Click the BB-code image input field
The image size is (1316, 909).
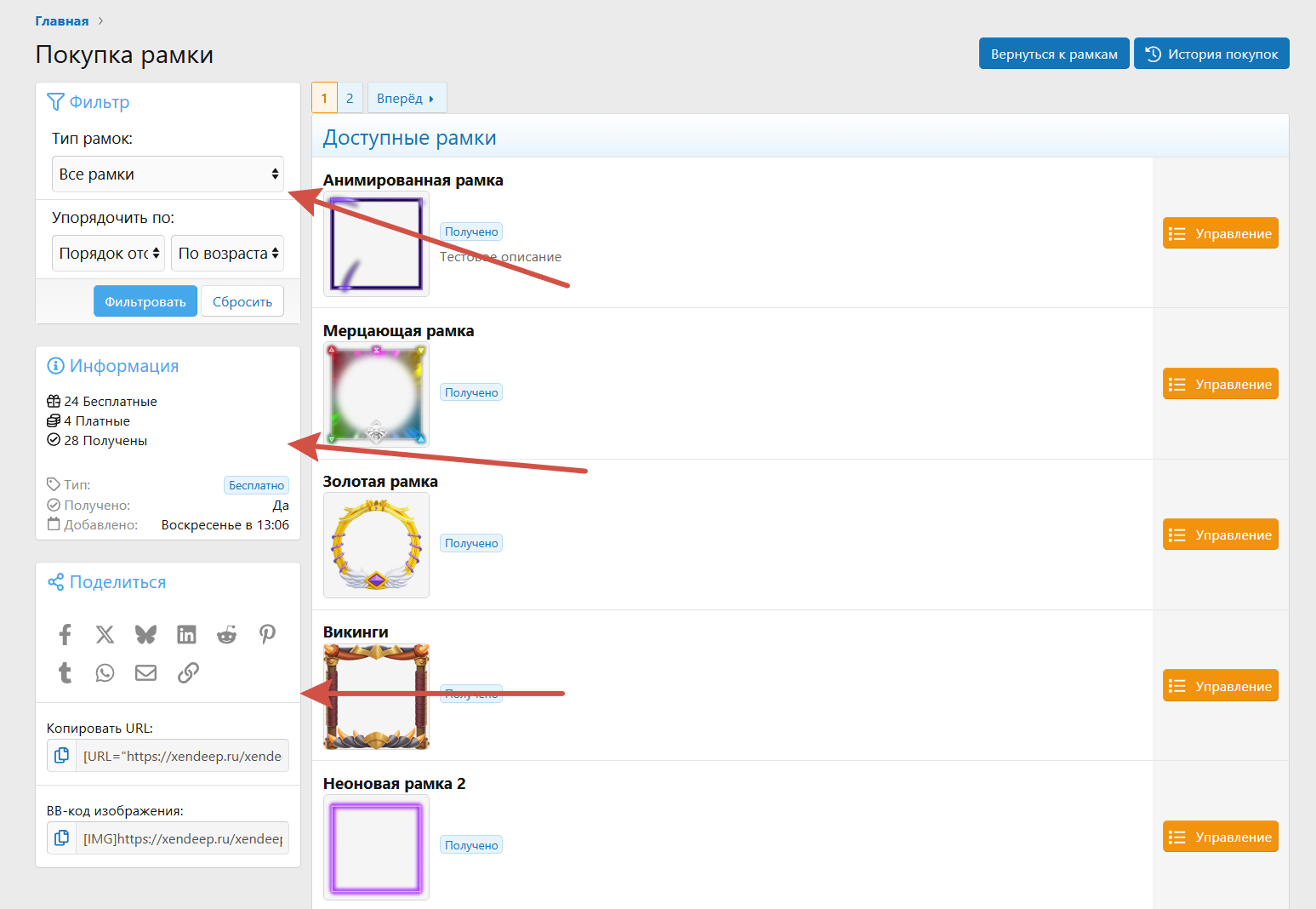(182, 838)
